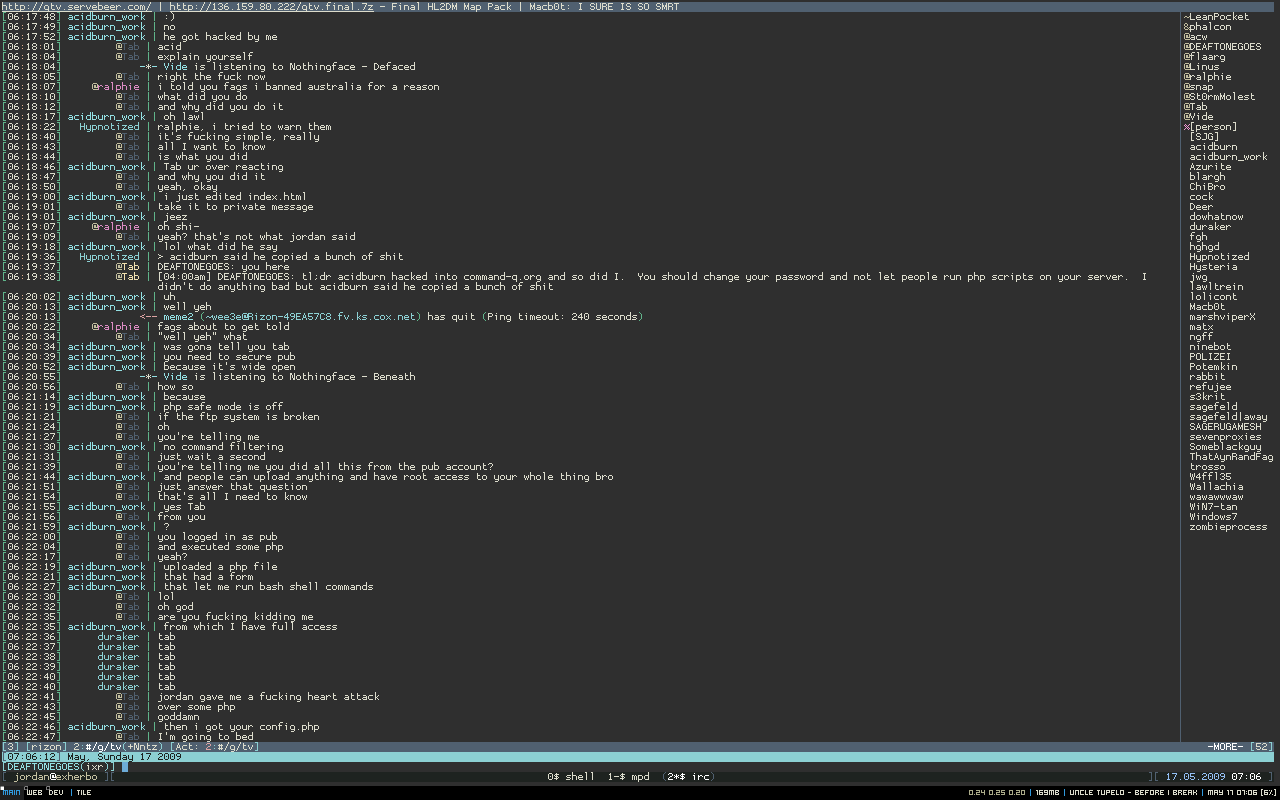This screenshot has width=1280, height=800.
Task: Select blargh in the nick list
Action: point(1207,177)
